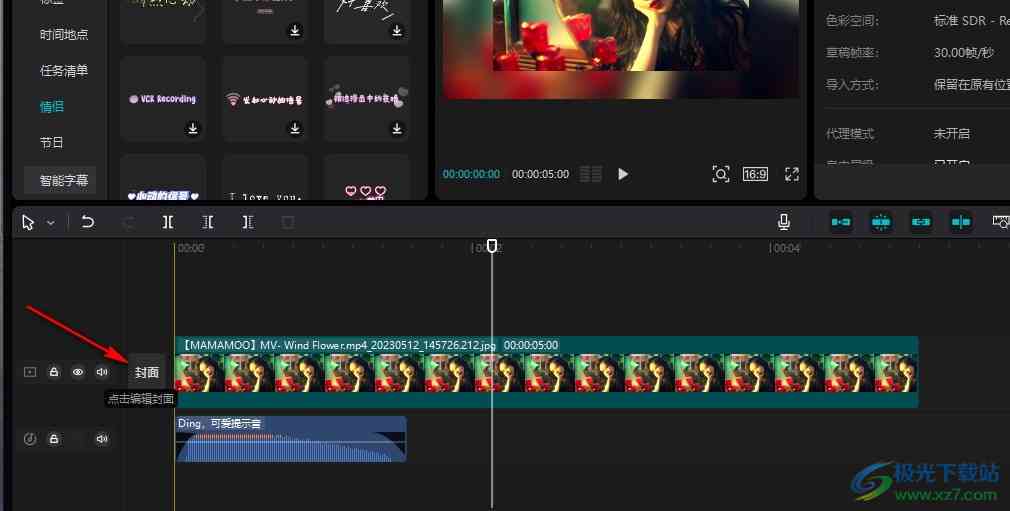Open the selection tool mode dropdown arrow
The height and width of the screenshot is (511, 1010).
51,223
